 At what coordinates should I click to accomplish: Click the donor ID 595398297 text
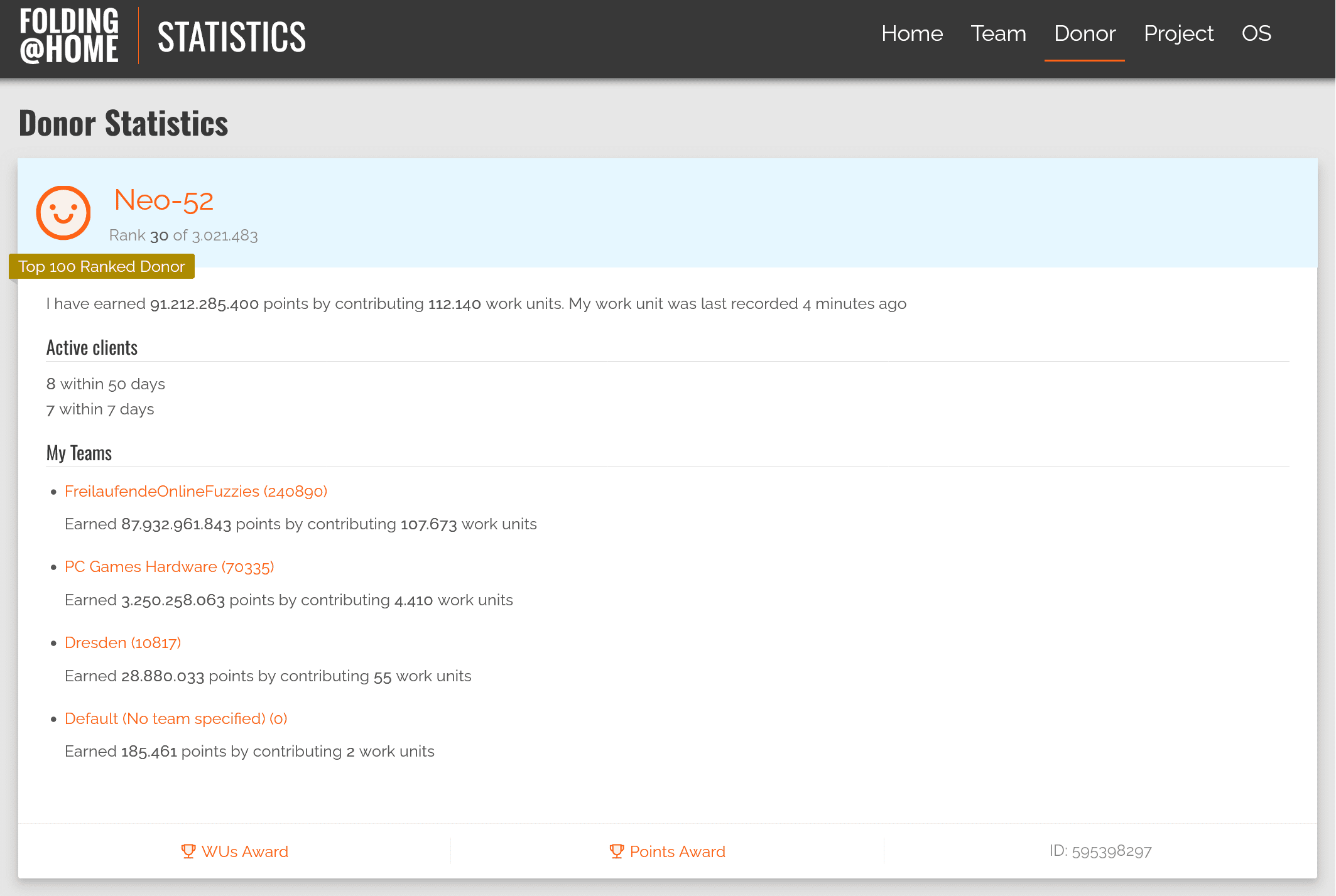pos(1100,851)
